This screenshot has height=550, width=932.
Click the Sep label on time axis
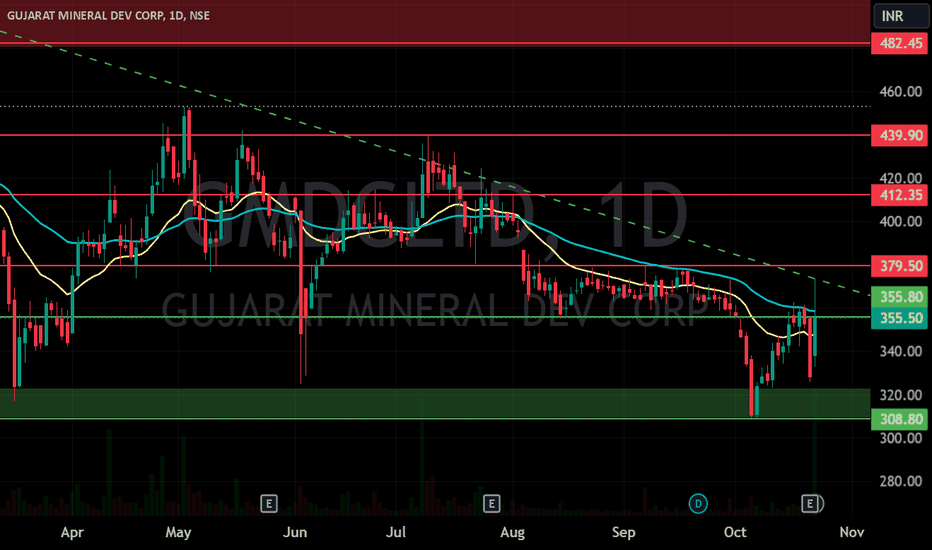coord(624,532)
